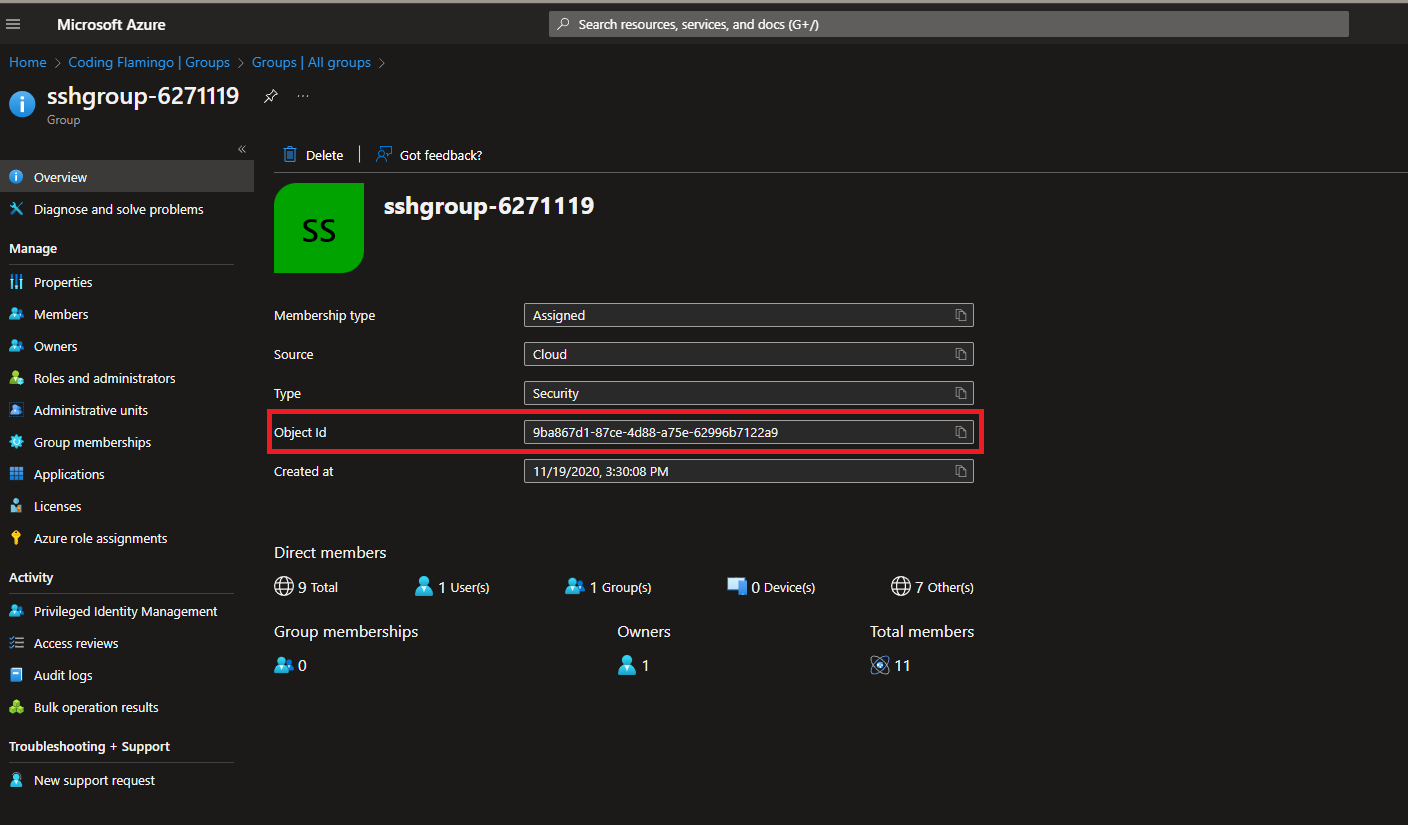Viewport: 1408px width, 825px height.
Task: Click 0 Device(s) count
Action: (x=771, y=587)
